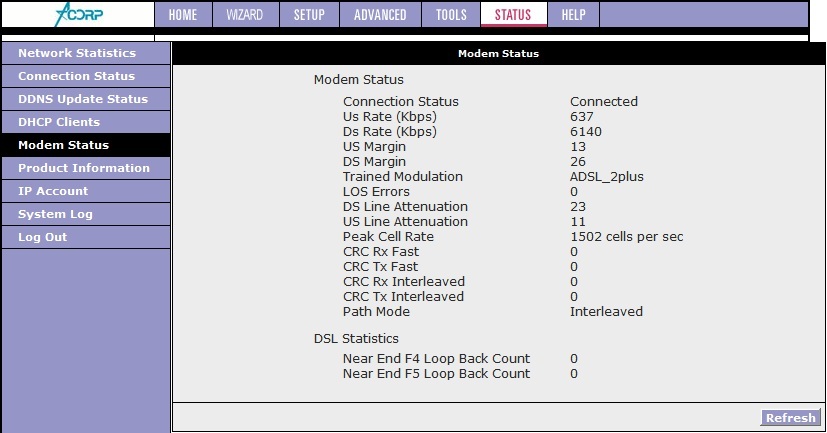This screenshot has height=433, width=827.
Task: Click the 'CRC Rx Interleaved' label
Action: coord(404,282)
